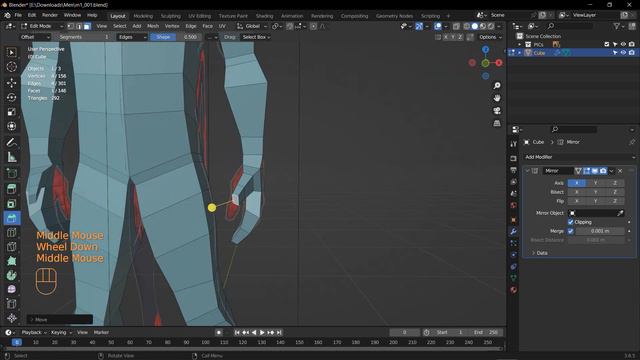This screenshot has height=360, width=640.
Task: Select the active Bevel tool
Action: click(x=11, y=218)
